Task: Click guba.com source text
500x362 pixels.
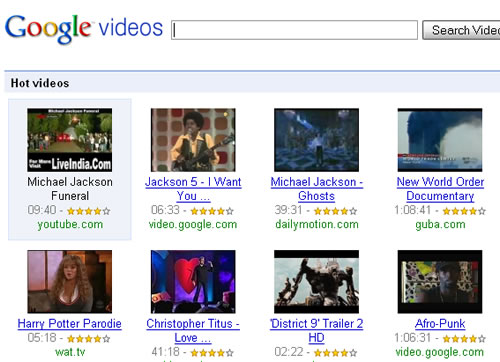Action: (440, 224)
